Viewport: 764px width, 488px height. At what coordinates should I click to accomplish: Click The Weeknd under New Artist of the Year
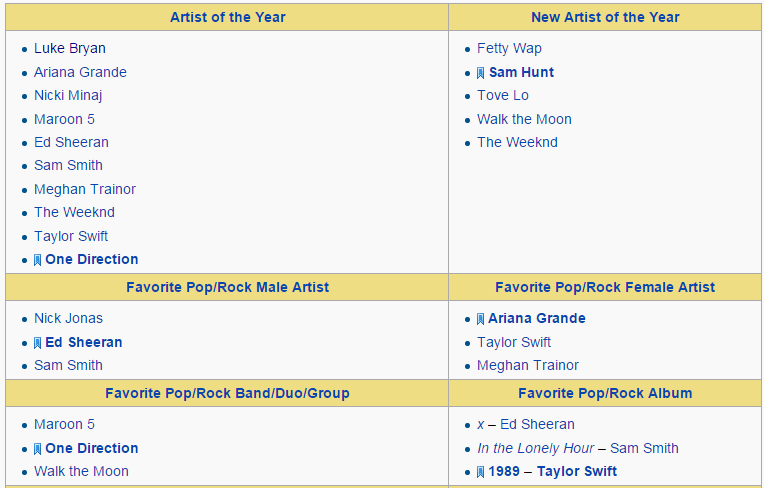(517, 142)
